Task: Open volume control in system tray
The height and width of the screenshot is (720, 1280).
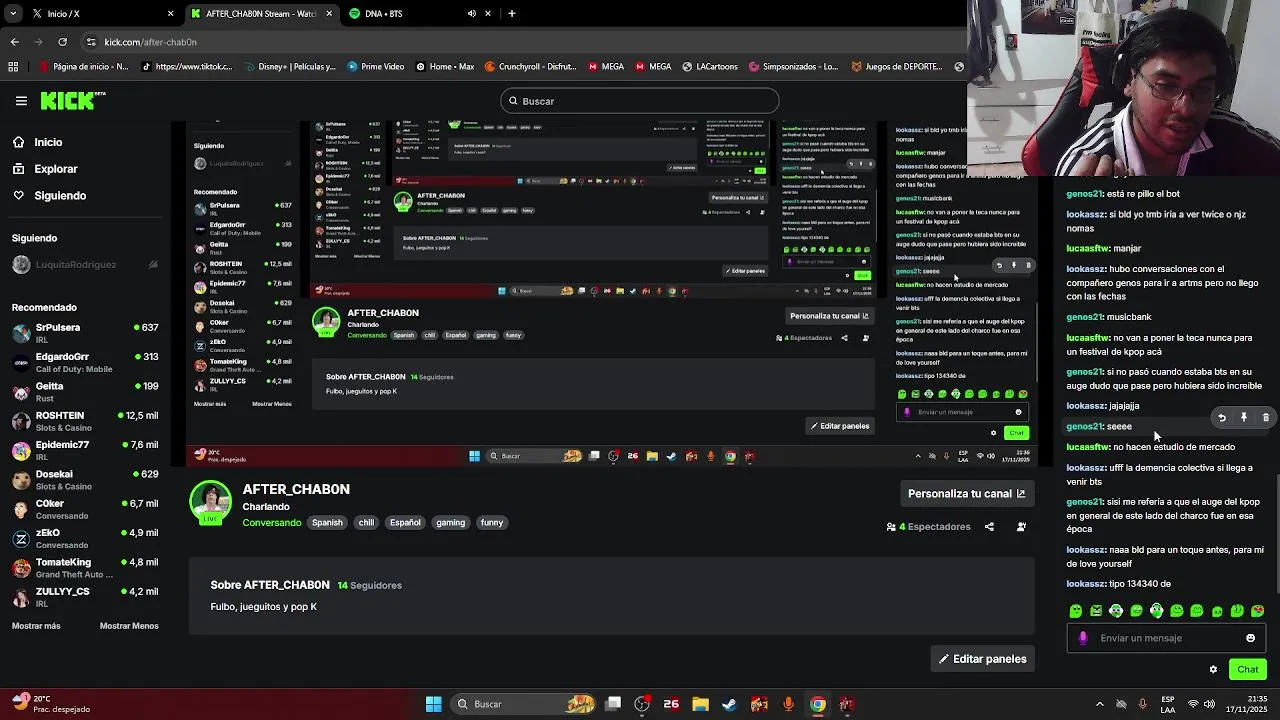Action: click(1210, 704)
